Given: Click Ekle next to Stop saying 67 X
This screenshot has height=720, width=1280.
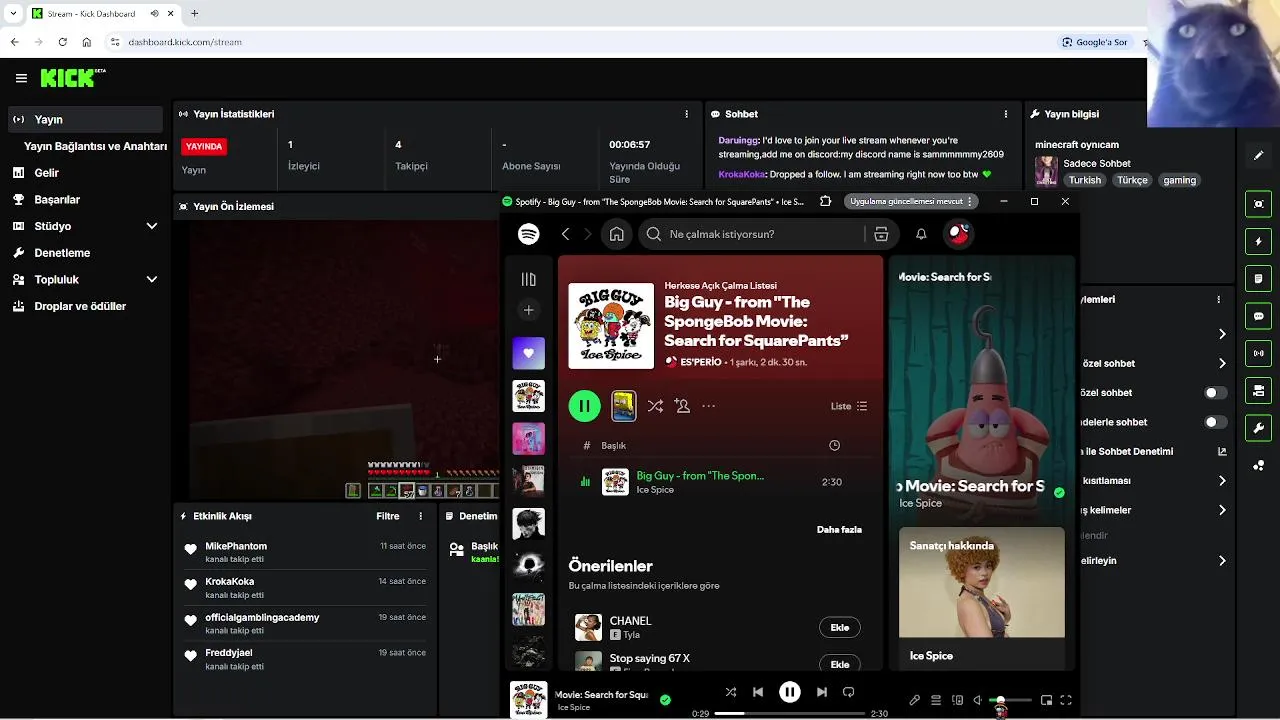Looking at the screenshot, I should coord(840,664).
